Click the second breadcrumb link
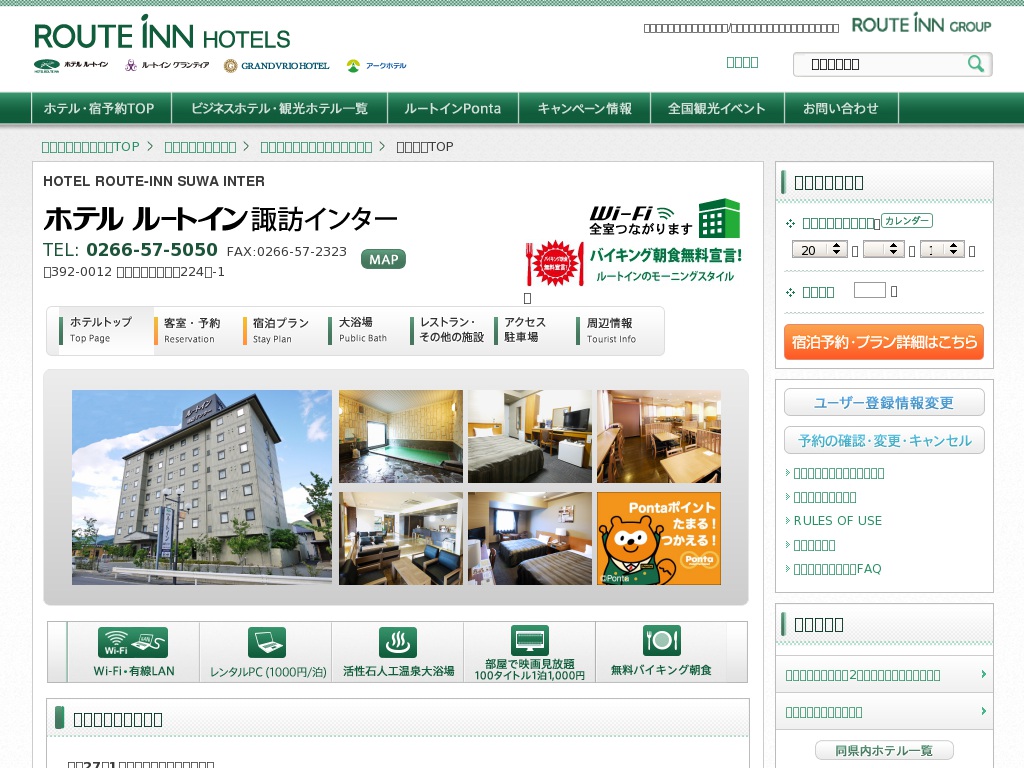This screenshot has height=768, width=1024. tap(200, 147)
